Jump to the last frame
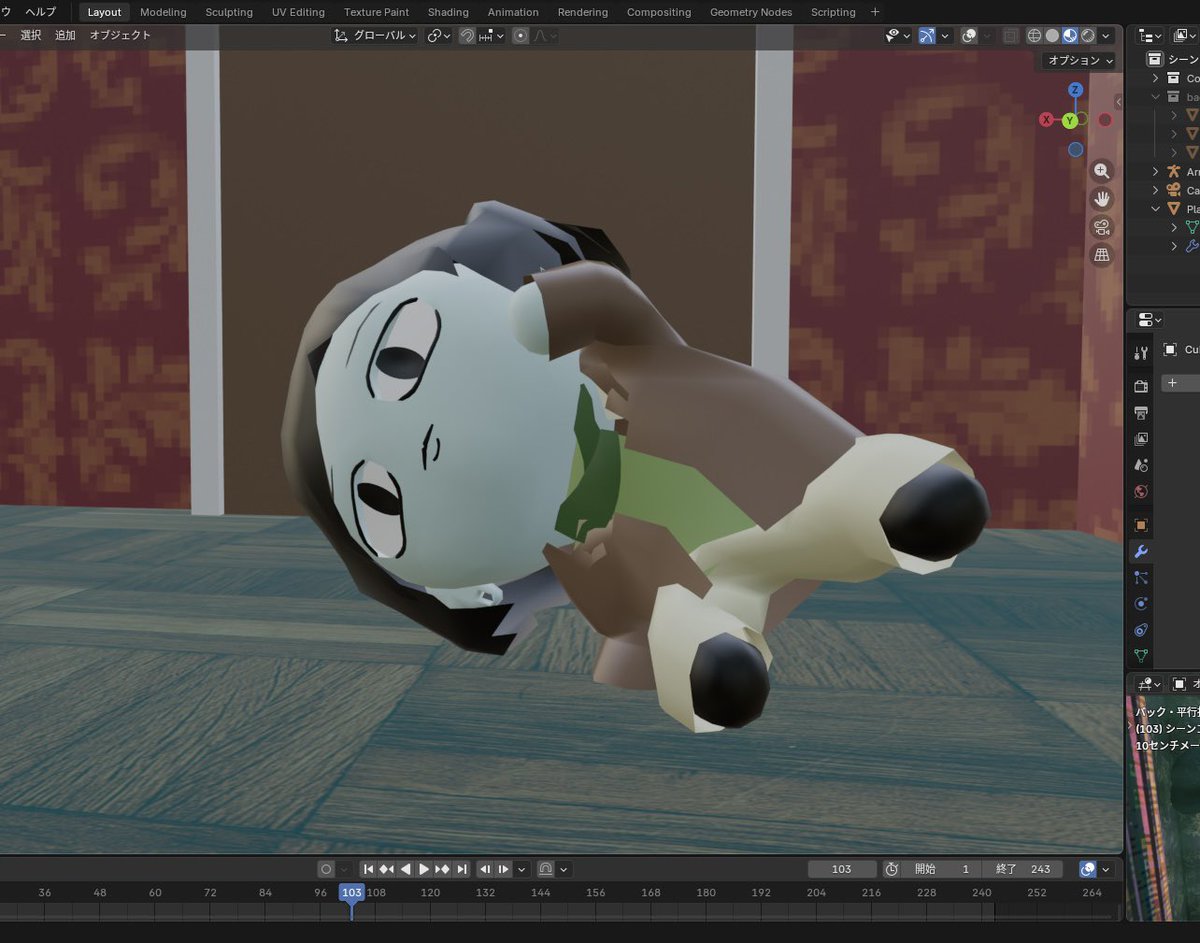 [462, 869]
